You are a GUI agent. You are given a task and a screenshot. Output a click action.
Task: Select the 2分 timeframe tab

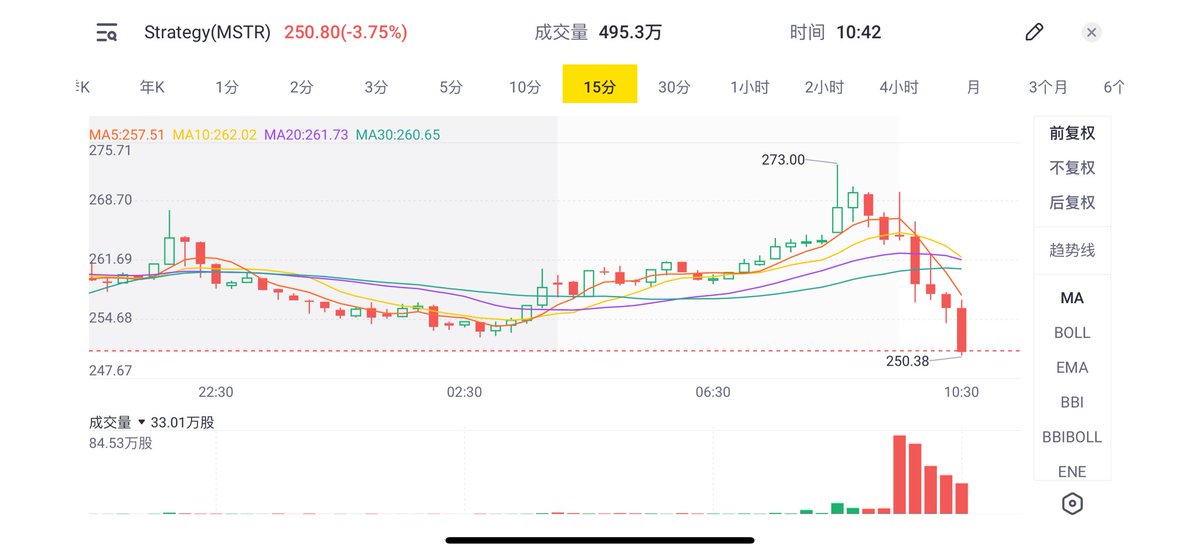301,87
